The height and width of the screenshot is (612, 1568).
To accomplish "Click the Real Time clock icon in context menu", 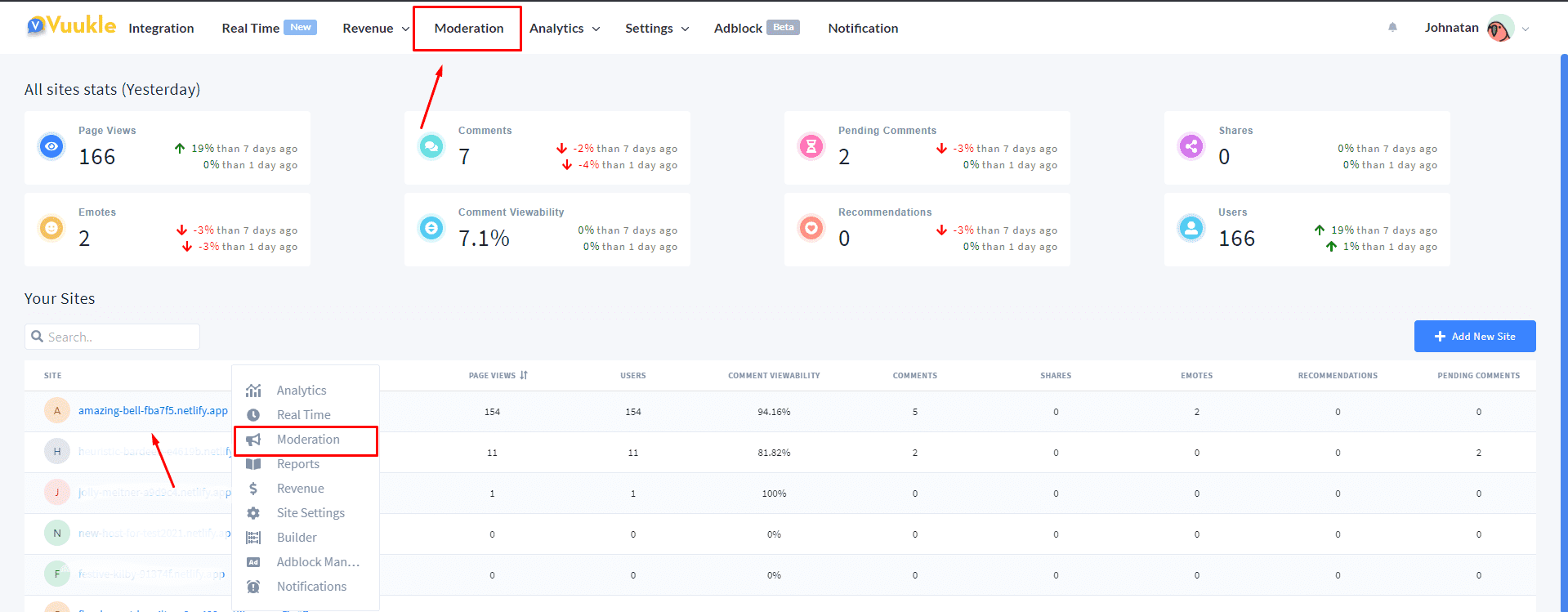I will 253,415.
